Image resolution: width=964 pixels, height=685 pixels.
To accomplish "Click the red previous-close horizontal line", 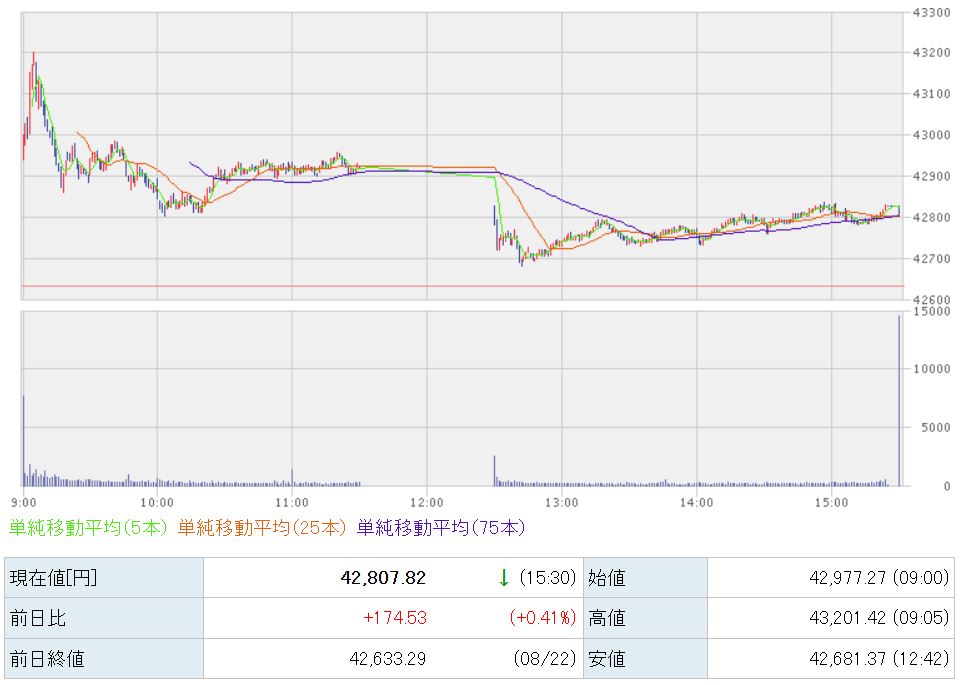I will point(463,286).
